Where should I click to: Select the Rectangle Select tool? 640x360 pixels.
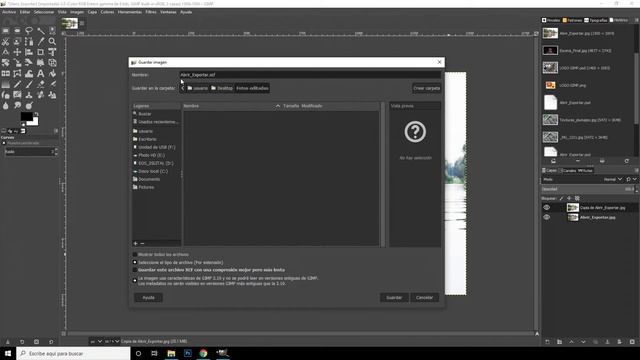[x=6, y=31]
